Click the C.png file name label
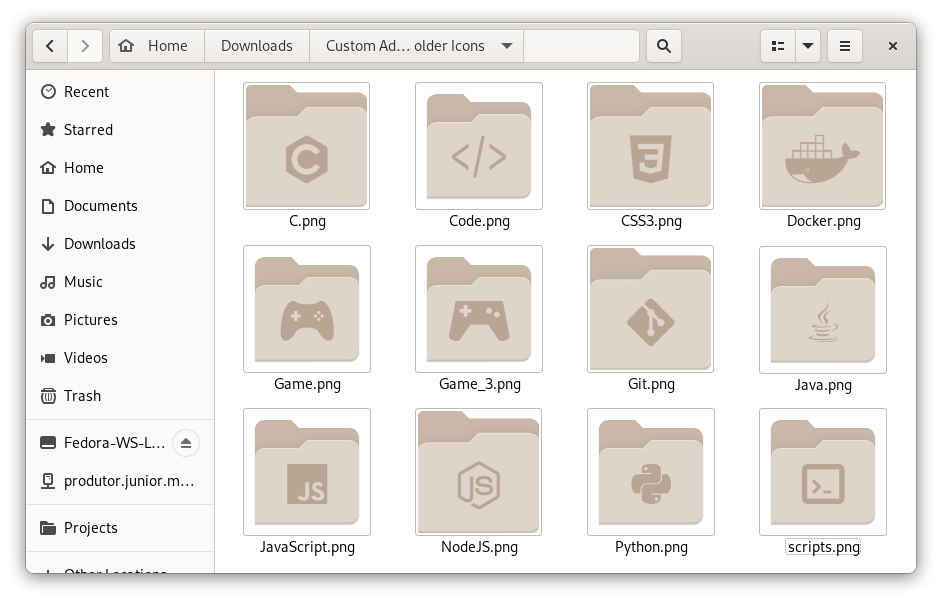 (x=307, y=221)
